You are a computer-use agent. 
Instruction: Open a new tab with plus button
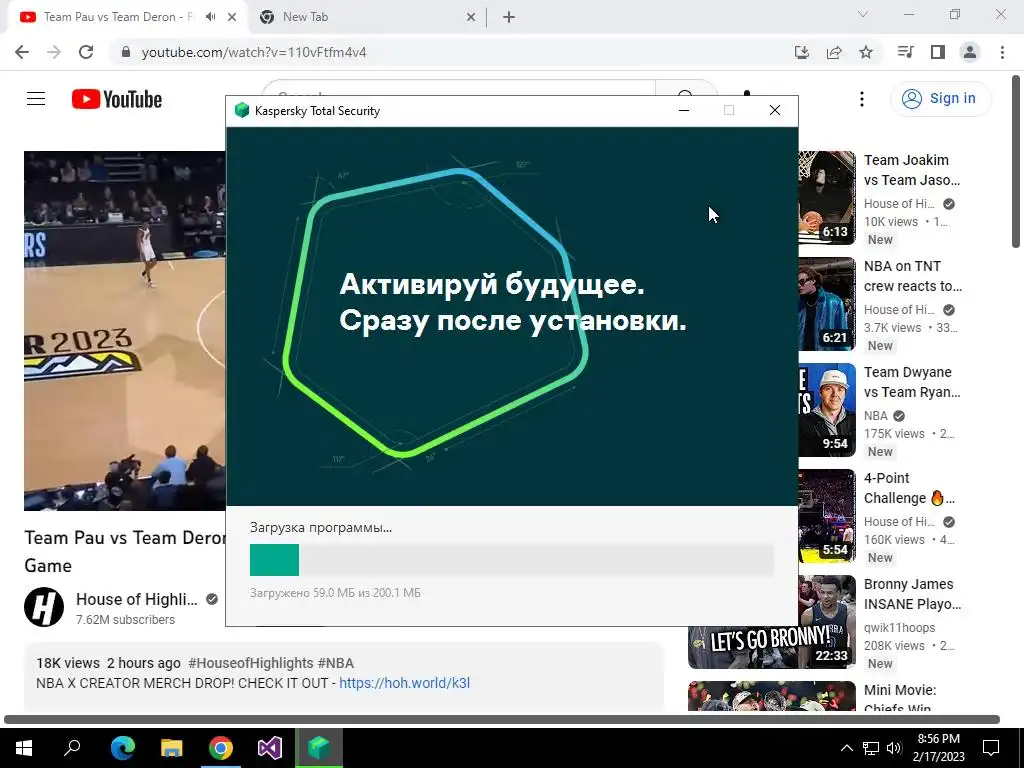click(x=509, y=18)
